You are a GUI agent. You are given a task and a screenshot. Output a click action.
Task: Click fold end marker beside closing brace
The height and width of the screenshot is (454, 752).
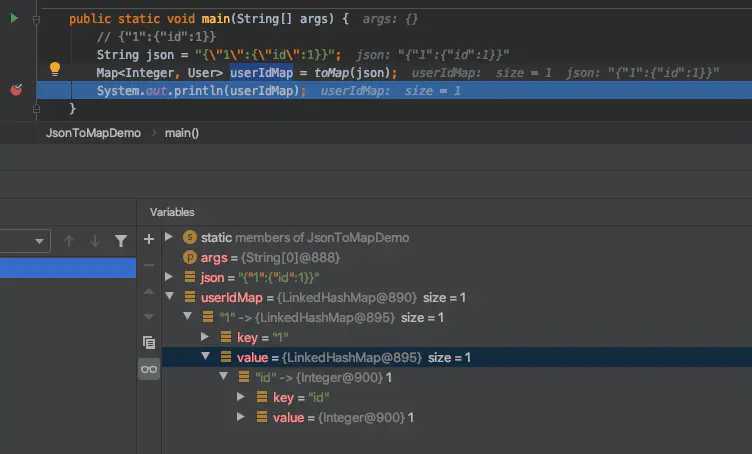point(36,109)
